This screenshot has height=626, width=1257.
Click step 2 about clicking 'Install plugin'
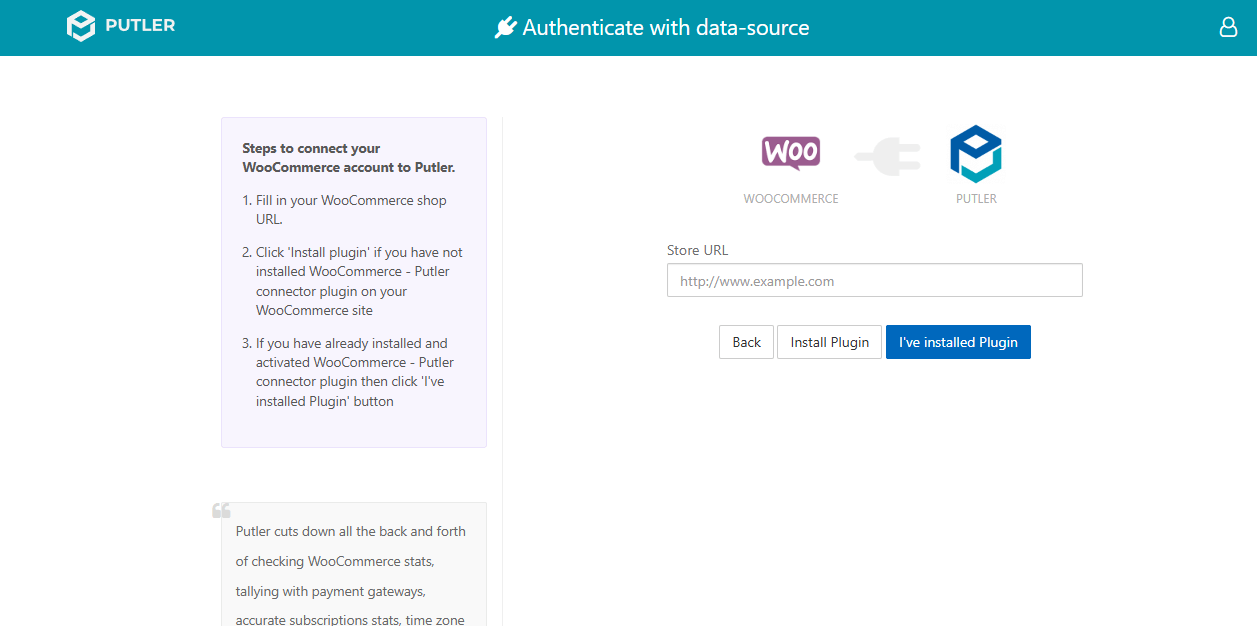click(360, 282)
